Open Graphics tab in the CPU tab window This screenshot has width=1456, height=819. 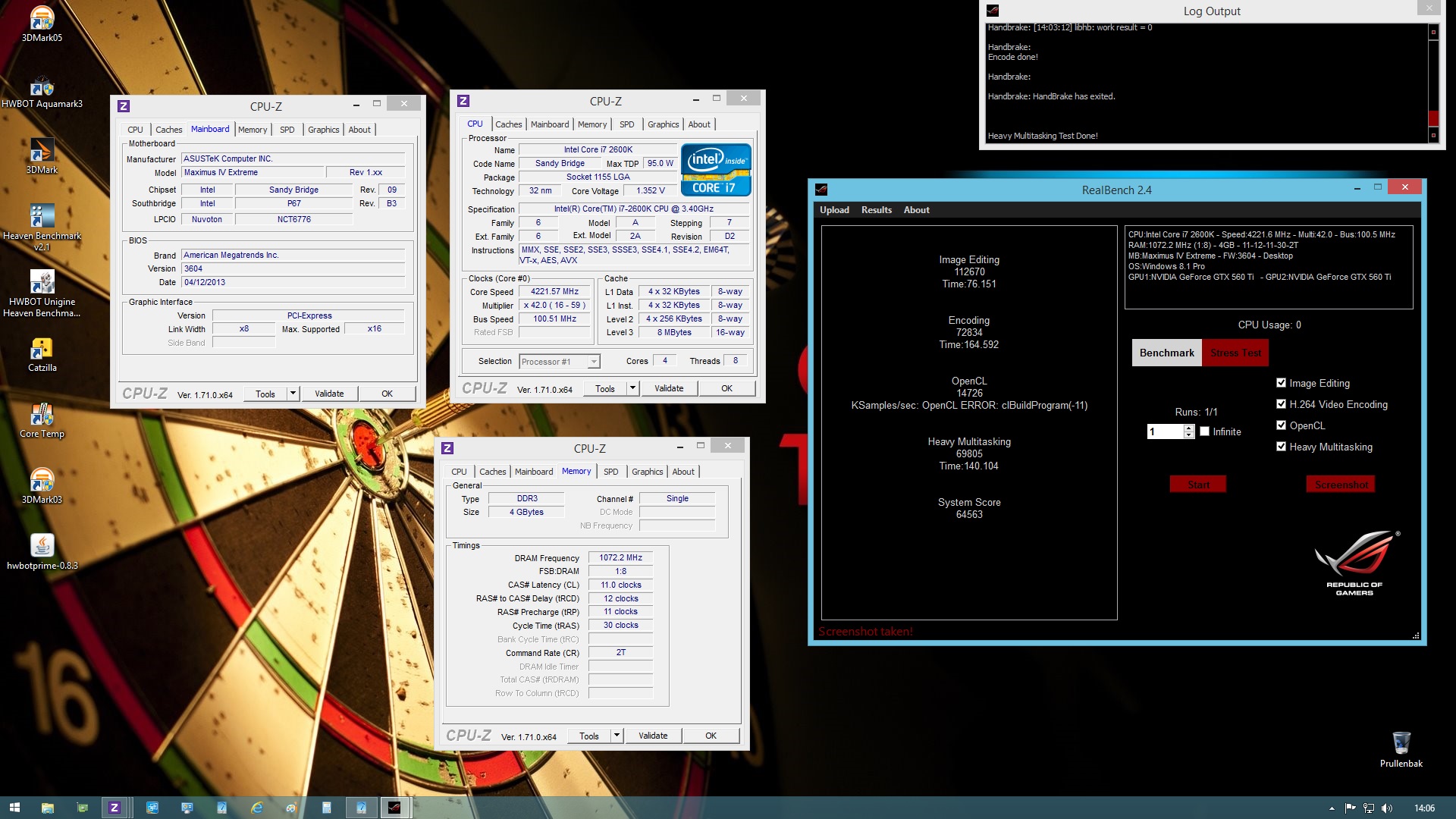coord(663,124)
